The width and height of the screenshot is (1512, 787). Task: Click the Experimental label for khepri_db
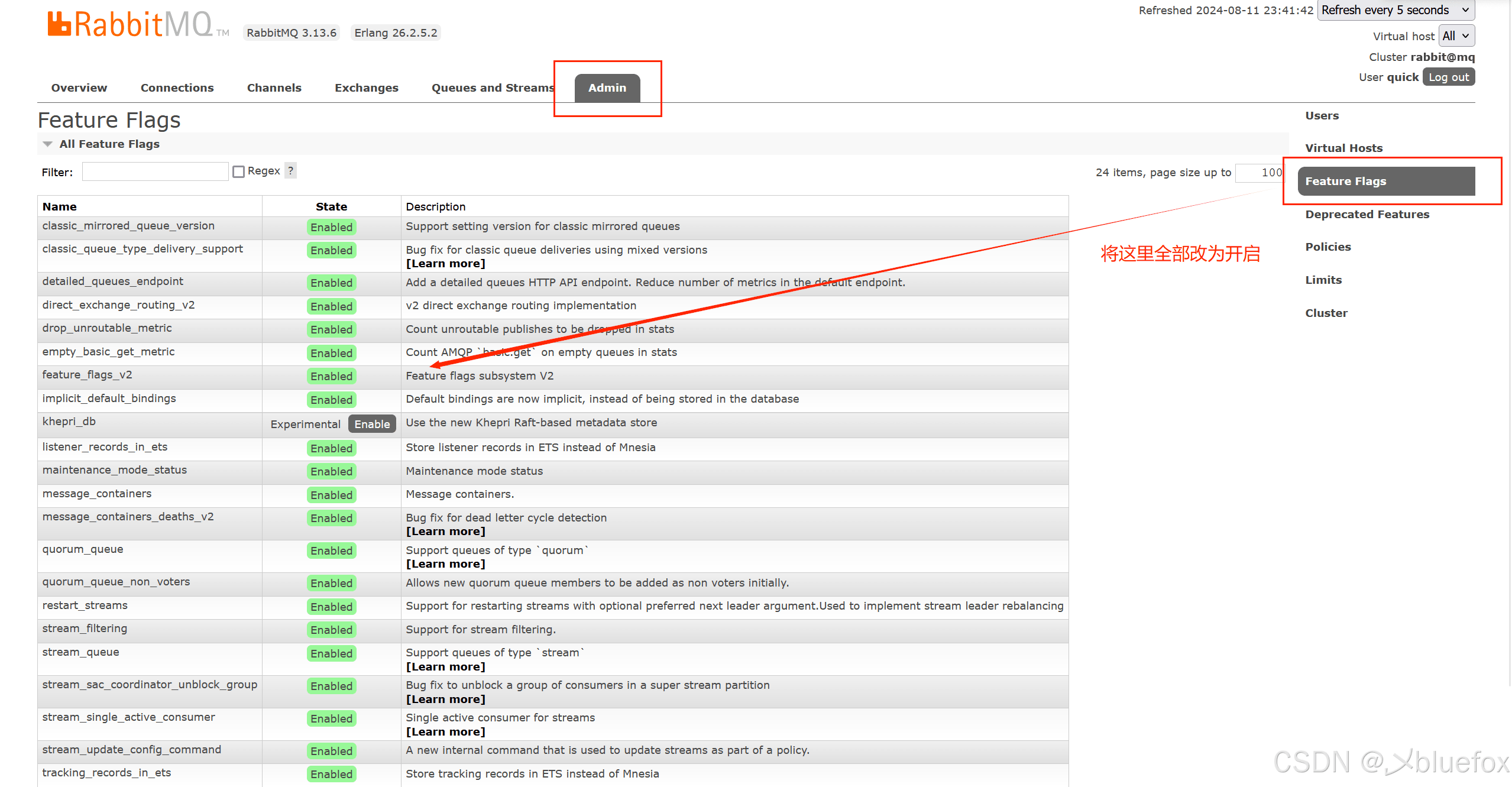pyautogui.click(x=305, y=424)
